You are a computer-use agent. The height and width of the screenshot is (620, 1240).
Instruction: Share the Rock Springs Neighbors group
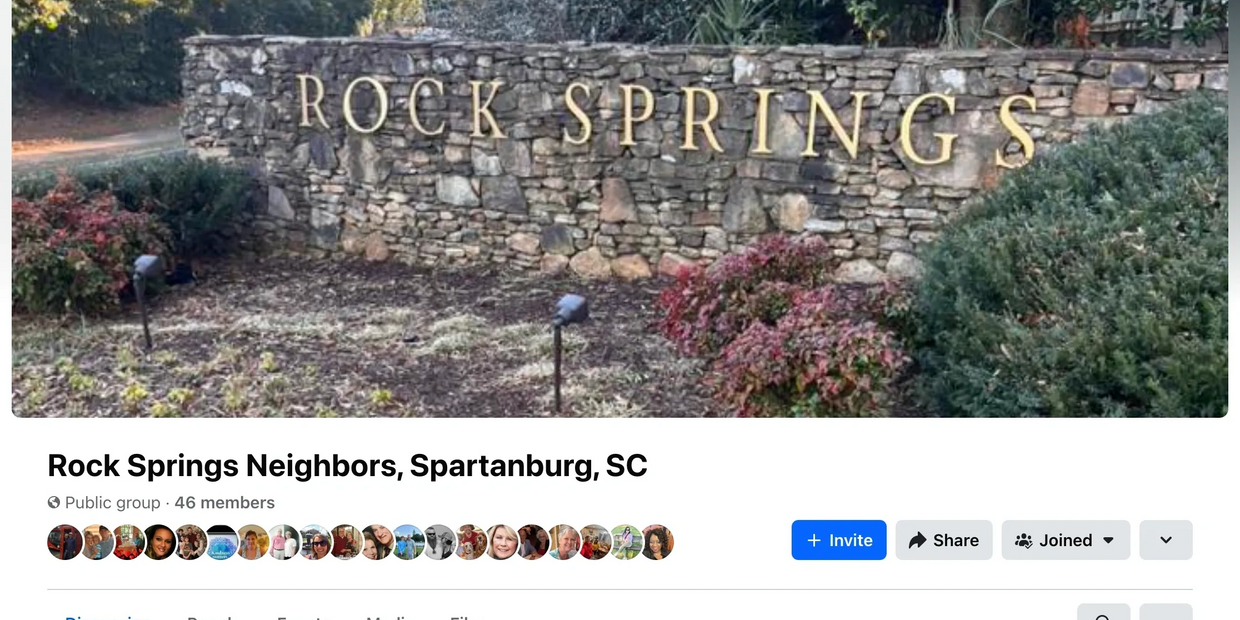point(944,540)
